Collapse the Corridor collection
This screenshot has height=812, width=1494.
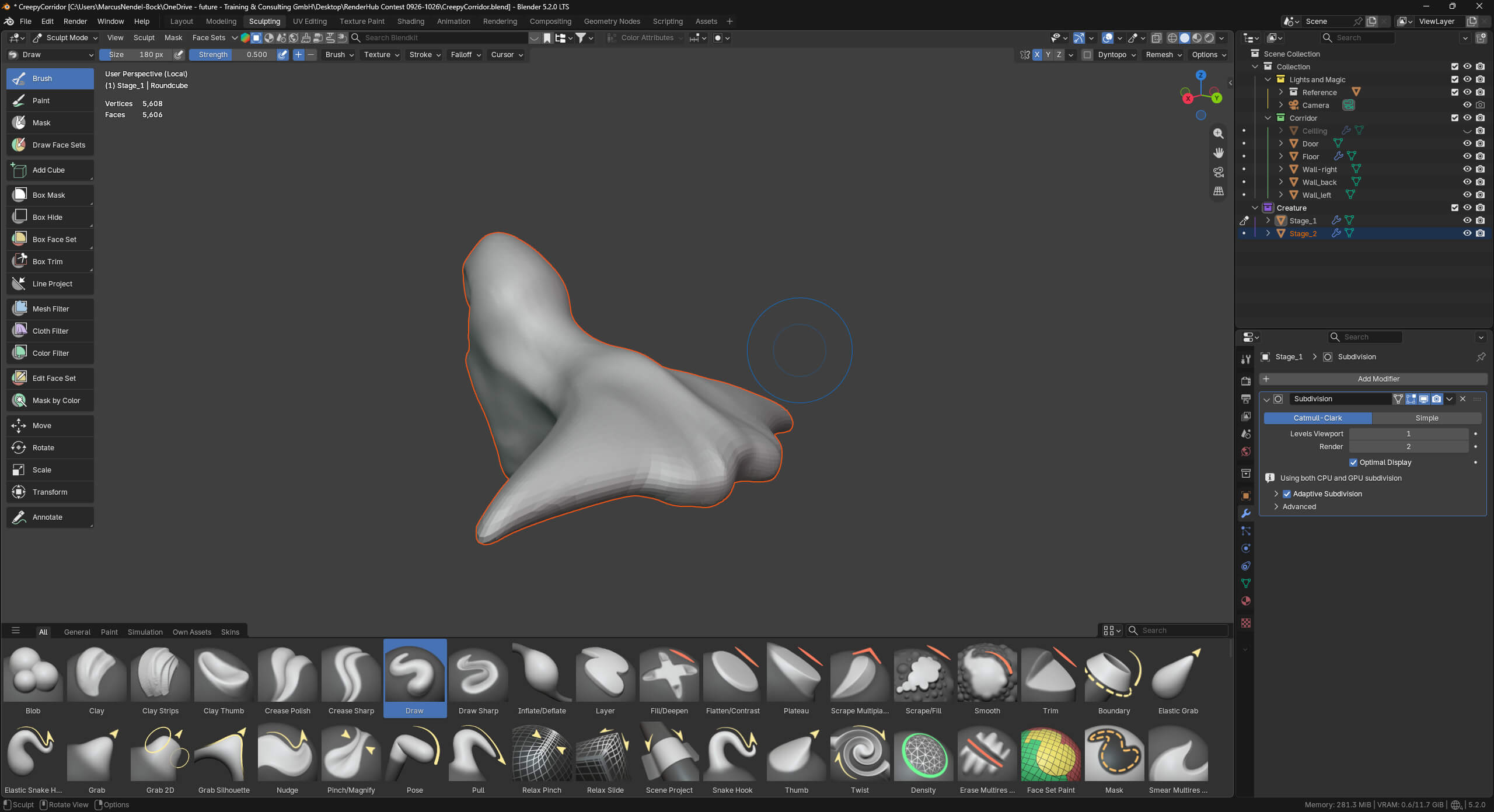pos(1268,118)
